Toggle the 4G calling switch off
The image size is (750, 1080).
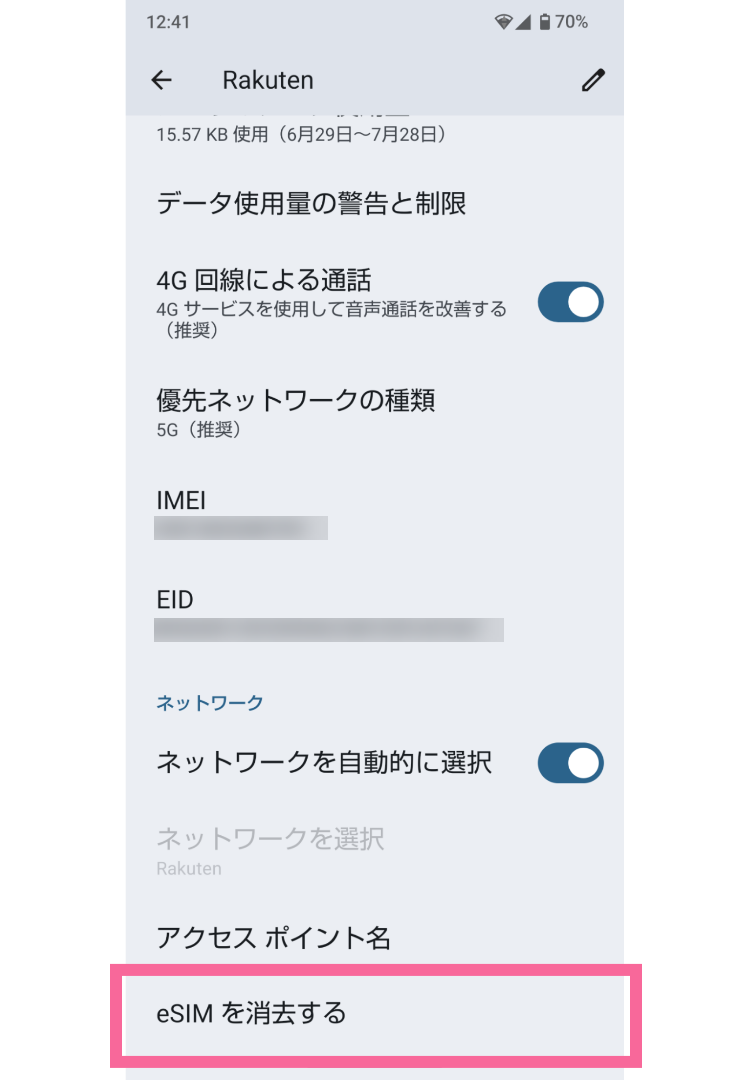(570, 302)
